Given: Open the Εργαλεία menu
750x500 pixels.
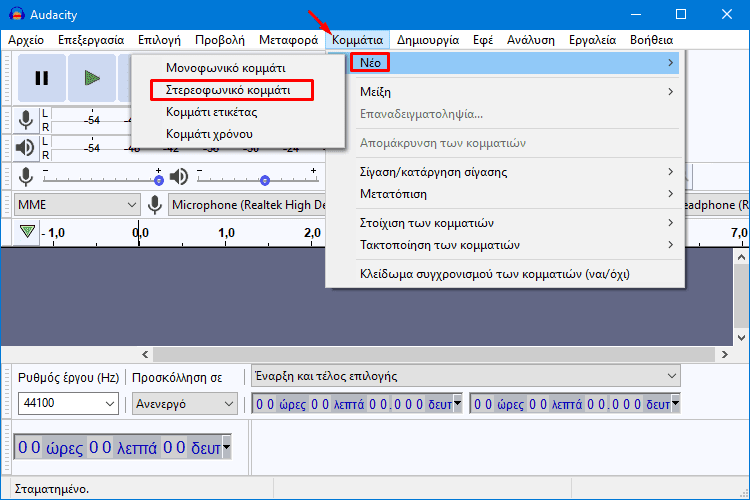Looking at the screenshot, I should coord(592,40).
